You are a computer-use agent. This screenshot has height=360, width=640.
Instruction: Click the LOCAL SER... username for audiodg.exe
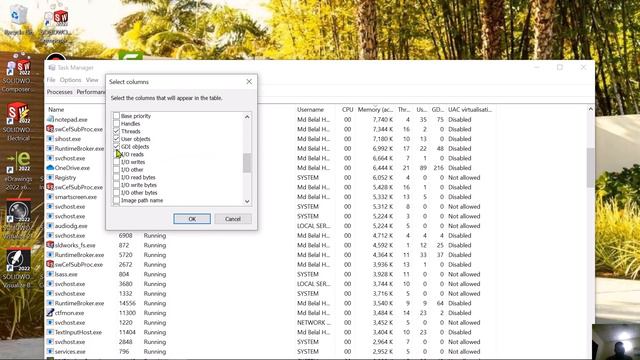tap(314, 226)
